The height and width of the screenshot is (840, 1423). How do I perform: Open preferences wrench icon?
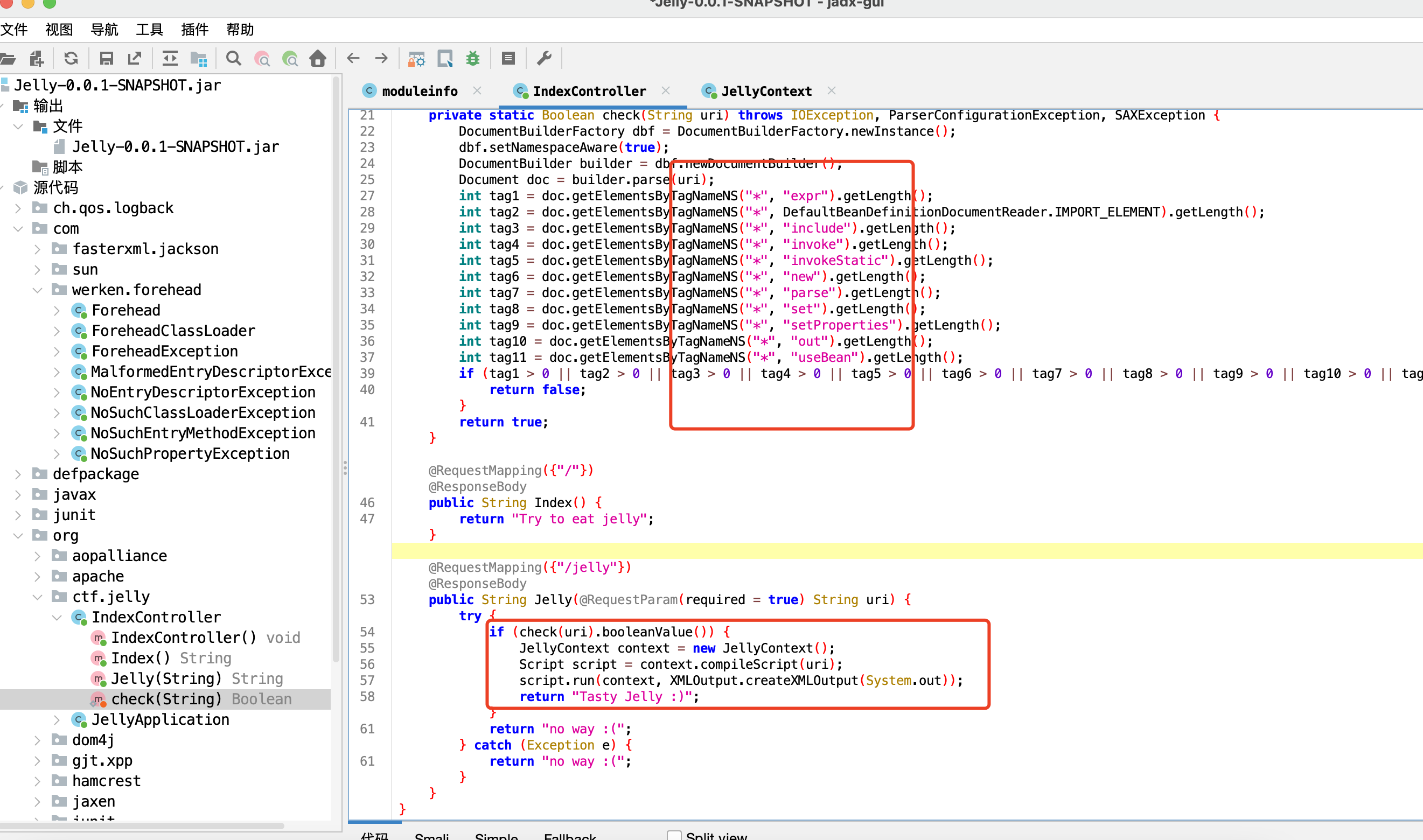[x=544, y=58]
